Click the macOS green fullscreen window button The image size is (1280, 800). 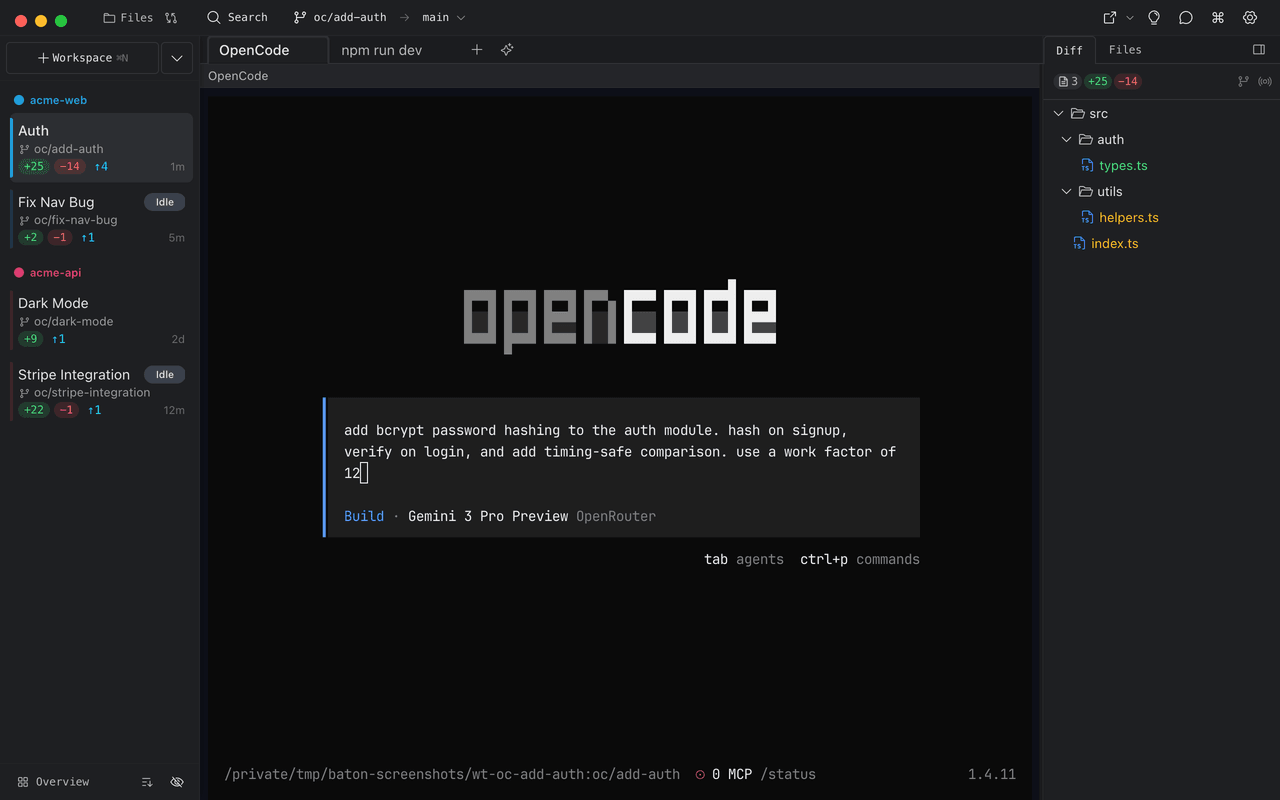pyautogui.click(x=61, y=20)
